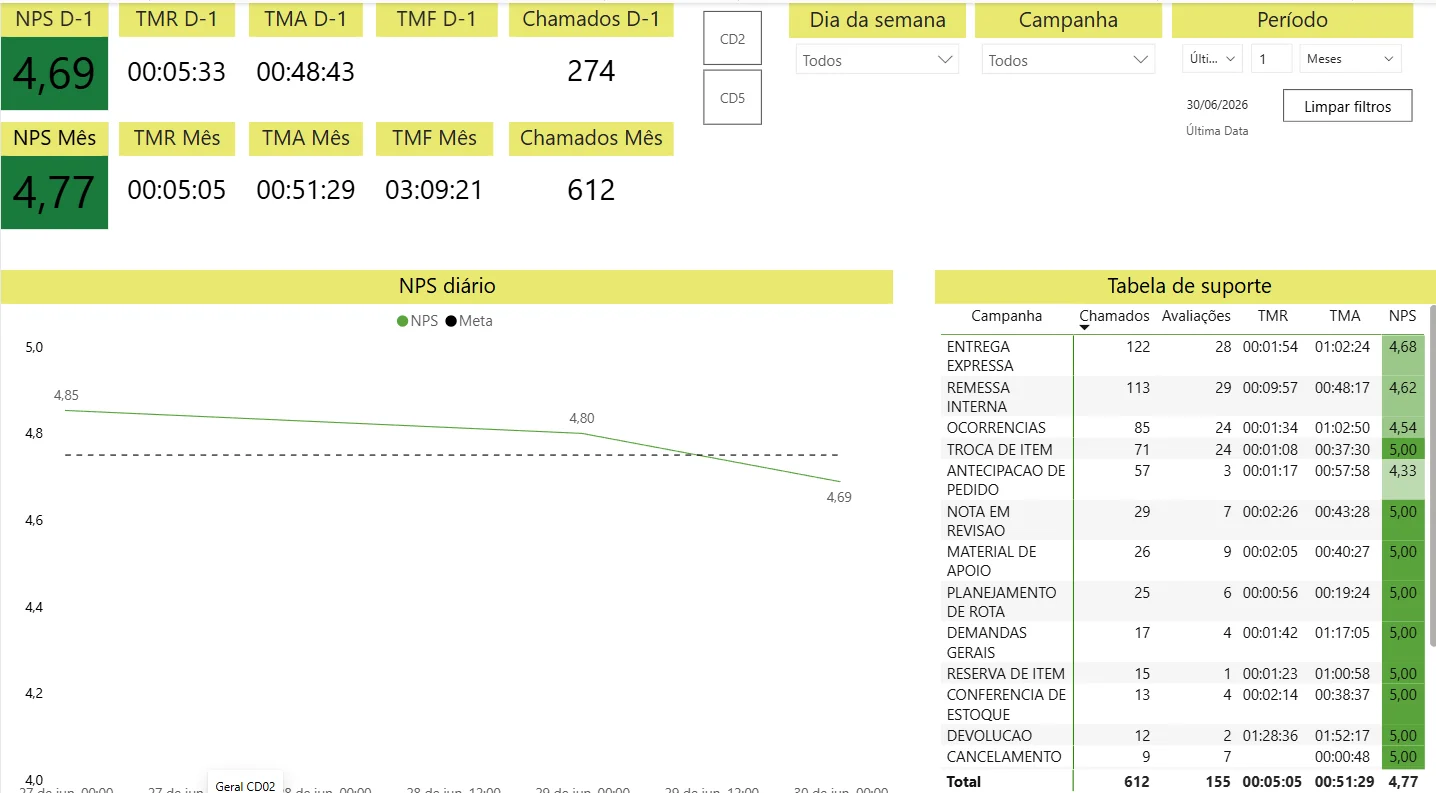Click the Limpar filtros button
The width and height of the screenshot is (1436, 793).
[1347, 106]
